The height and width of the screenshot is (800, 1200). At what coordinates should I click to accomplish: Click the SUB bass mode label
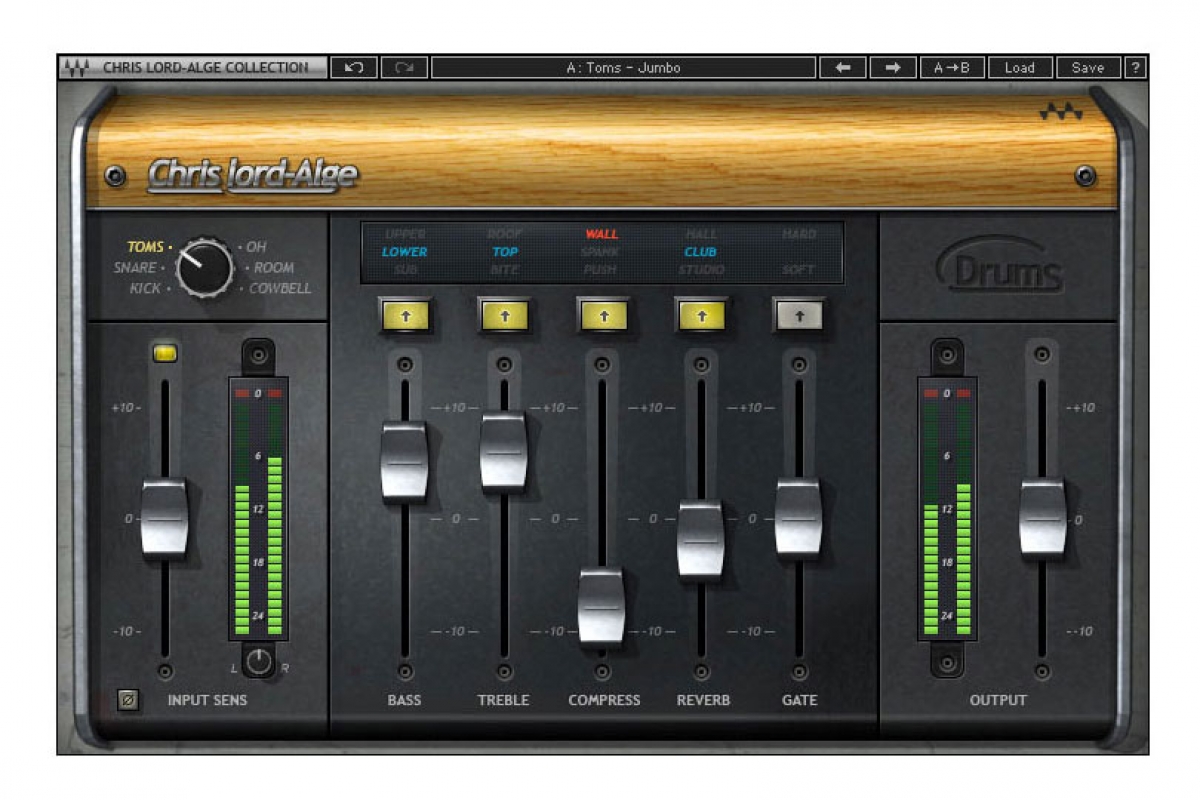[404, 270]
